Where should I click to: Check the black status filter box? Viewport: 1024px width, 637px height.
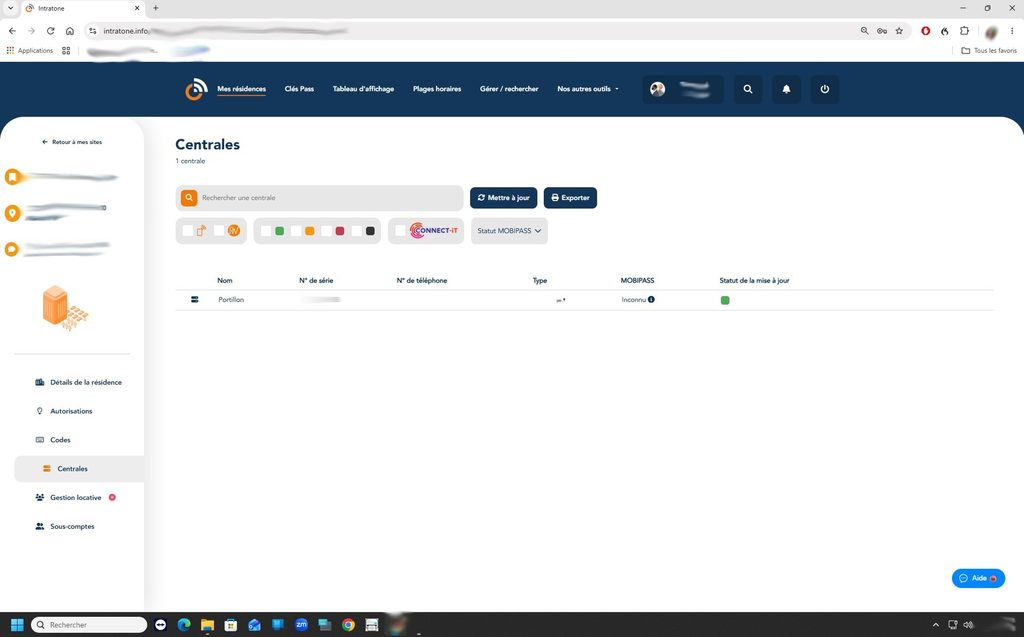coord(357,231)
